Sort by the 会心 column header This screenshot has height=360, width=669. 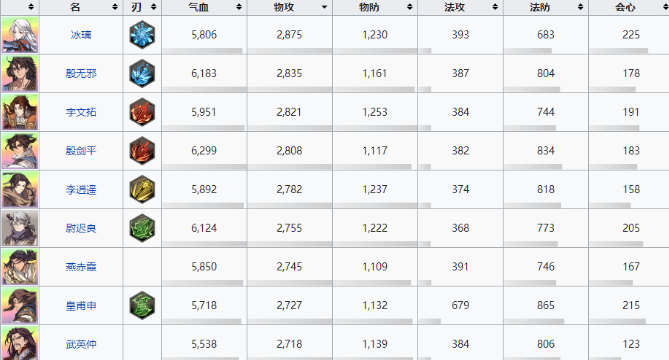629,7
